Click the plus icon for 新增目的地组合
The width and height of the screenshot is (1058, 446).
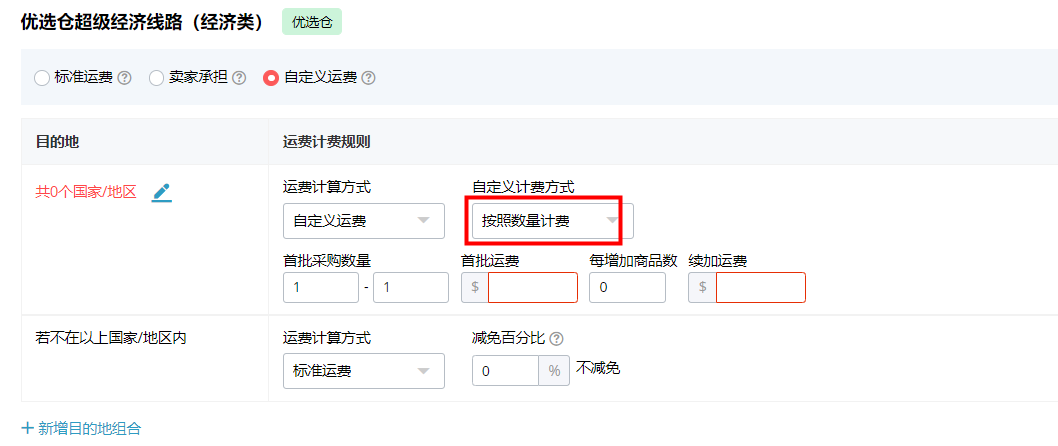27,428
